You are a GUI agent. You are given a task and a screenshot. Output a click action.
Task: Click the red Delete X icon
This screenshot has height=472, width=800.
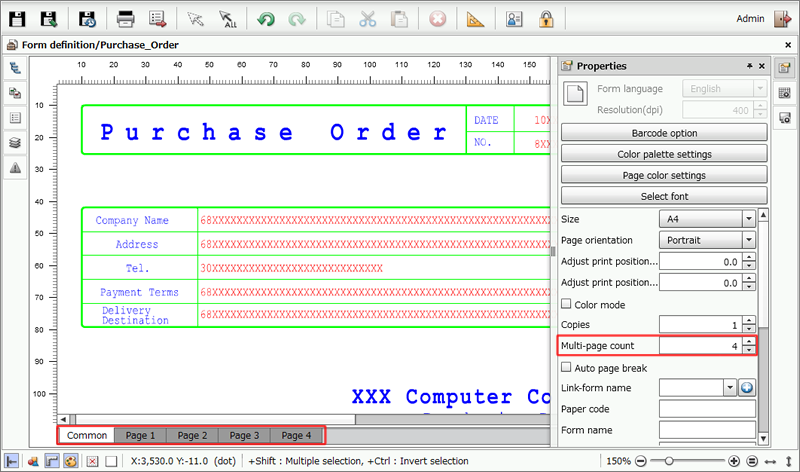437,19
